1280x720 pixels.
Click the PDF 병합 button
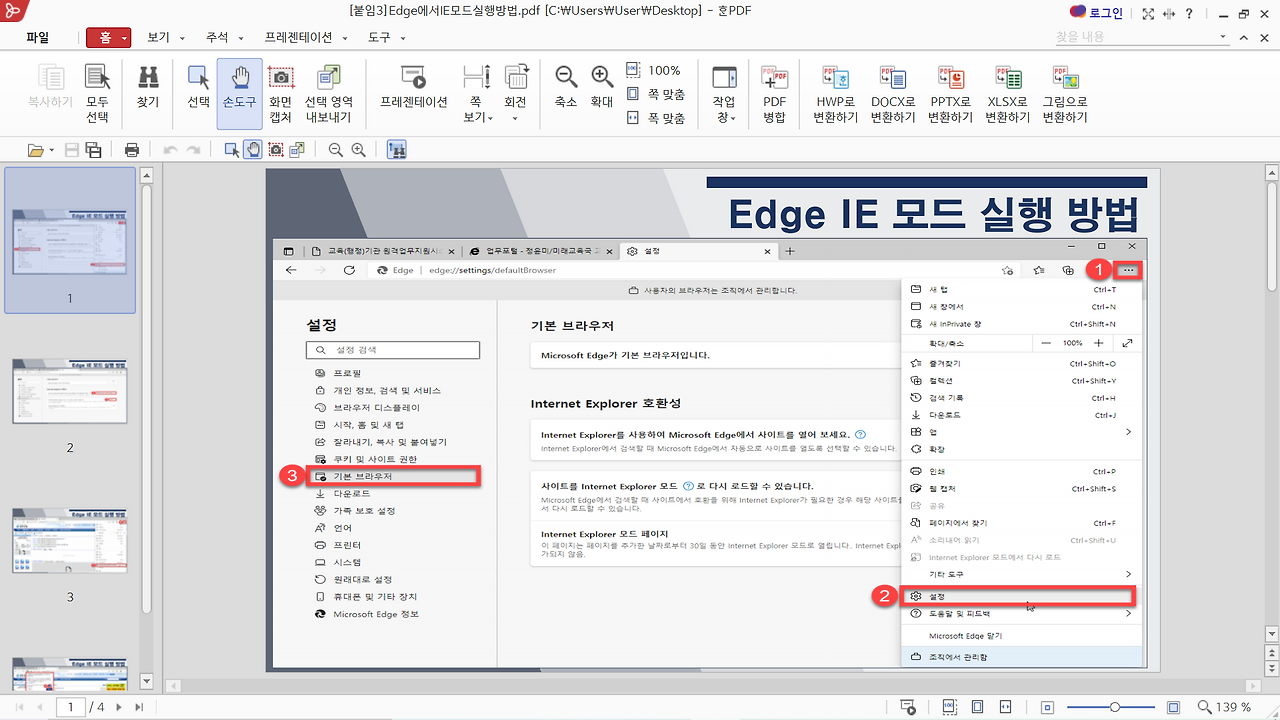775,94
